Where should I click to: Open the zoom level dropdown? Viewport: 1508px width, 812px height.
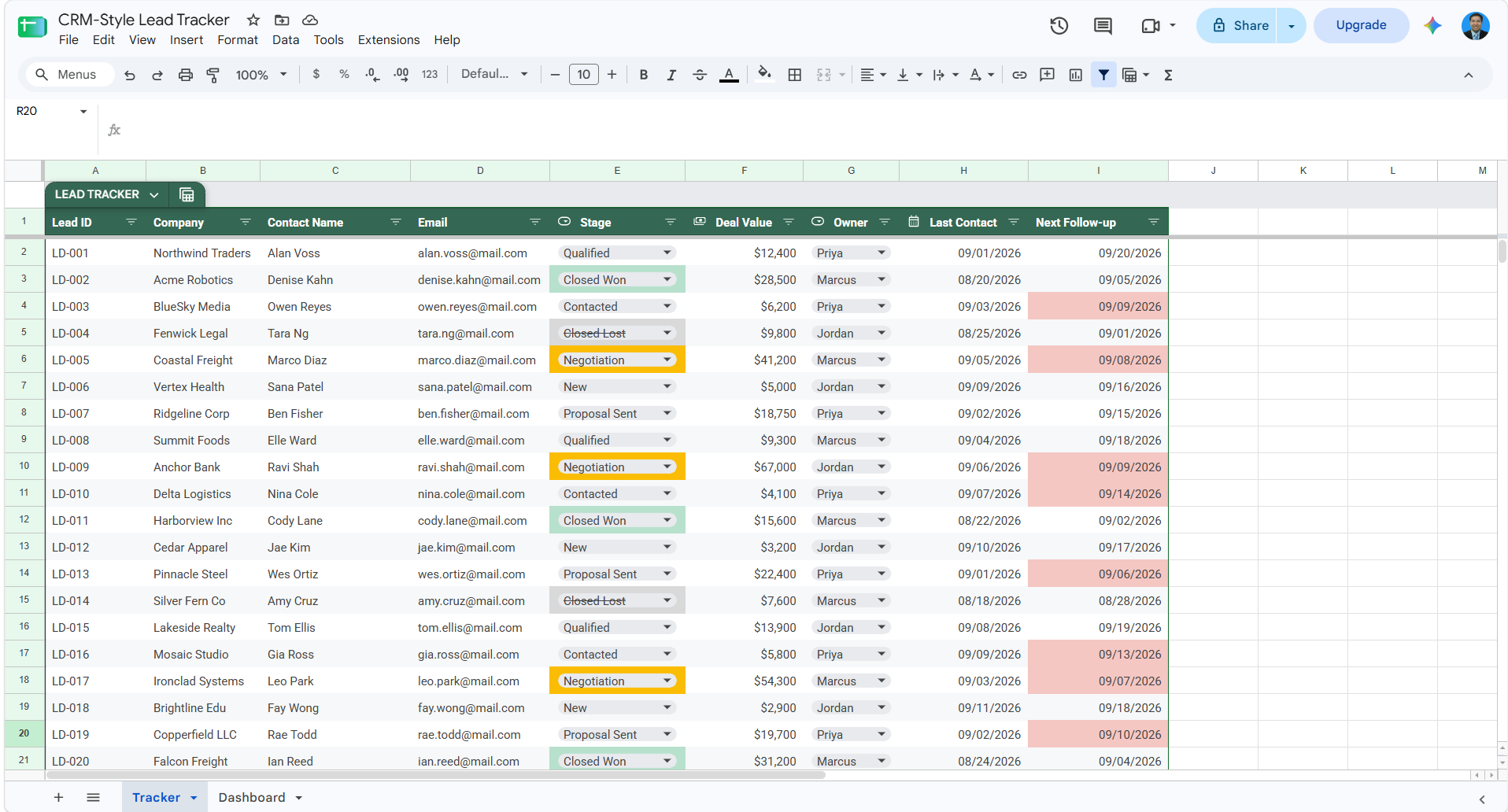coord(261,75)
